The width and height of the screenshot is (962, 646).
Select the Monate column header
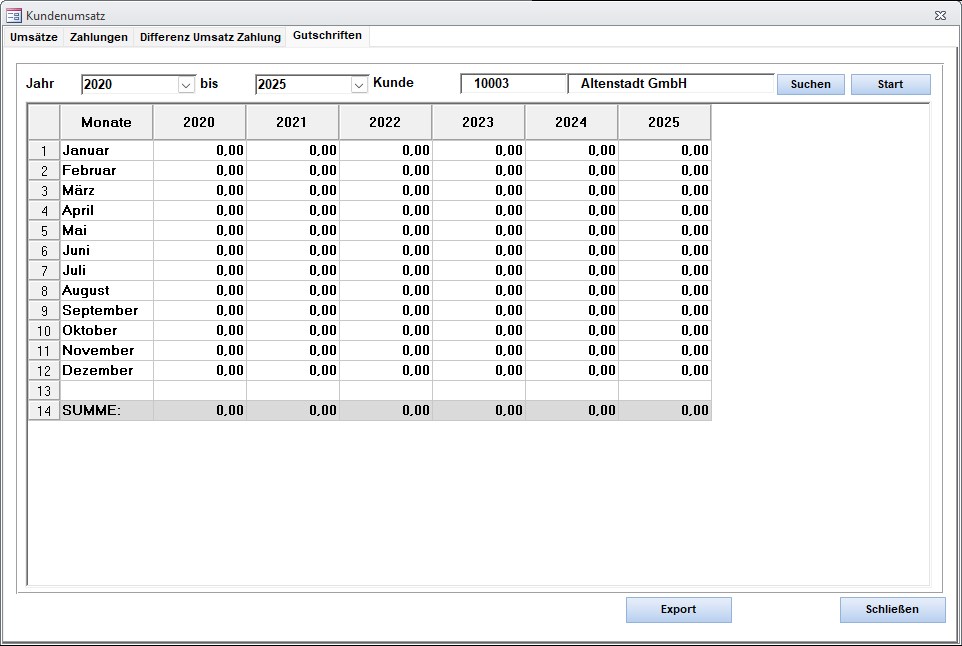point(106,122)
